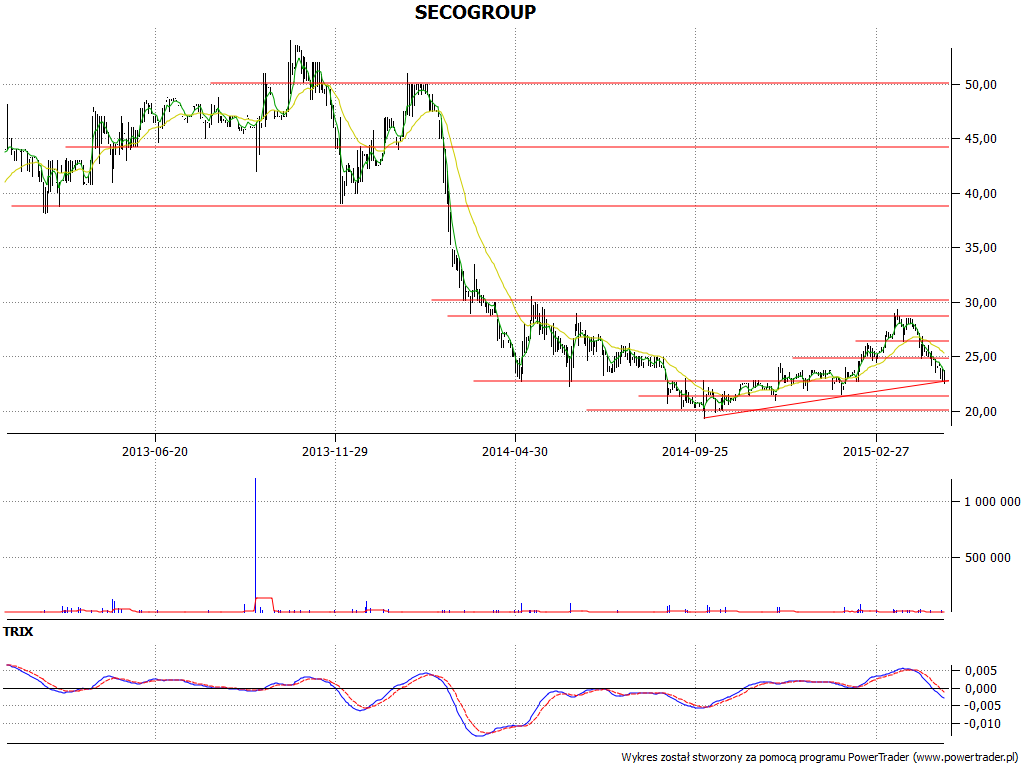Pick the 35,00 price axis label
This screenshot has width=1024, height=768.
[x=981, y=248]
